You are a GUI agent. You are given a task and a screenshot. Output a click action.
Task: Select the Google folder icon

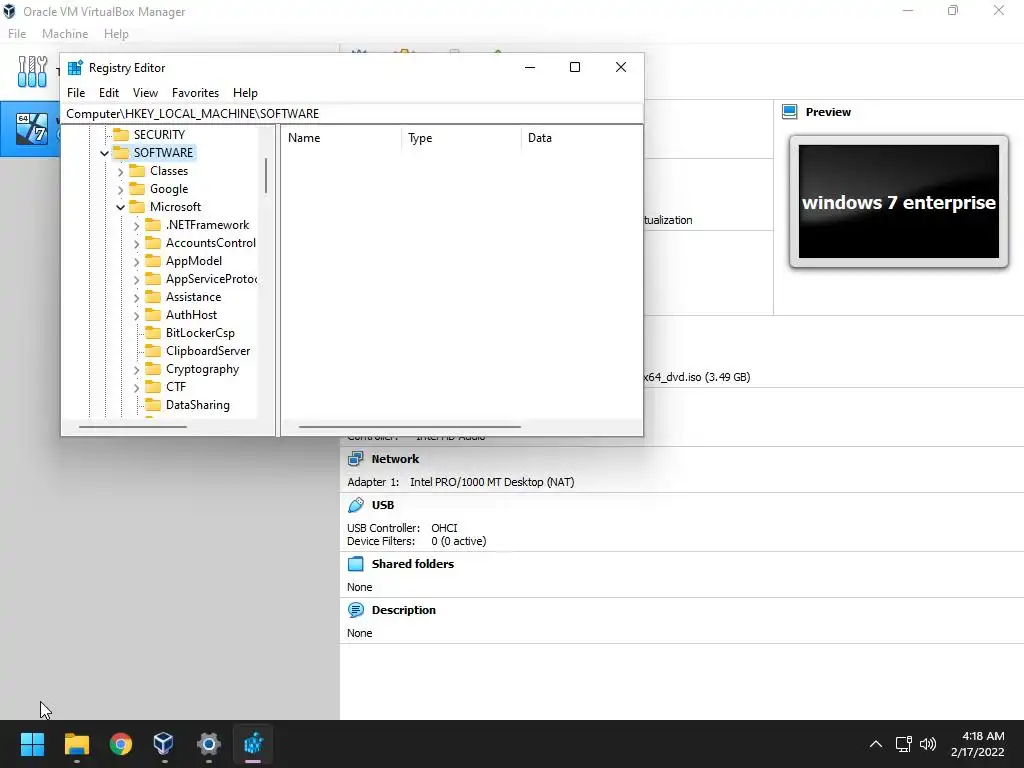click(x=137, y=189)
